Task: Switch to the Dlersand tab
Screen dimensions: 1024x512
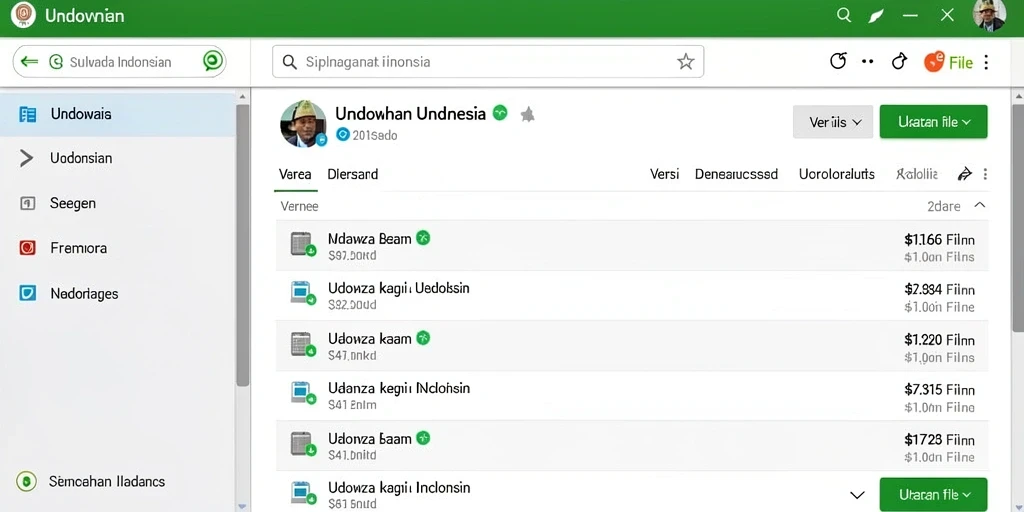Action: tap(353, 174)
